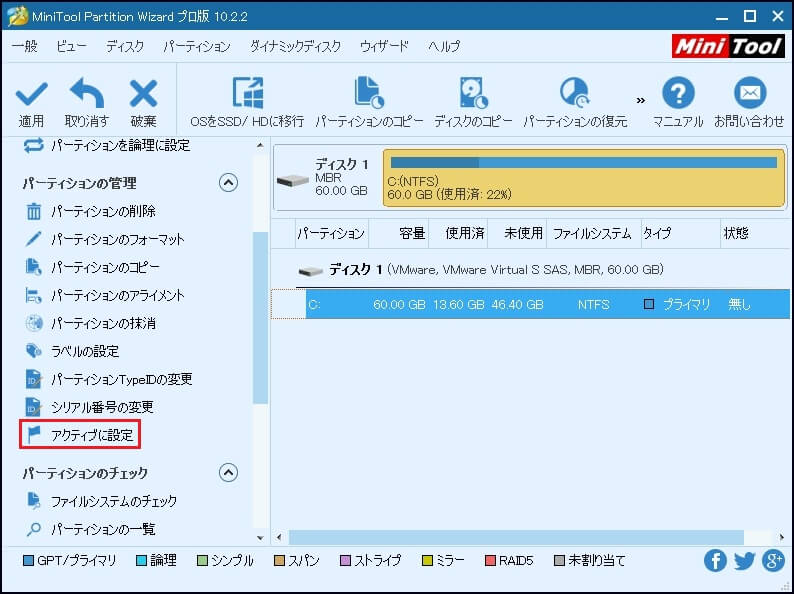Run ファイルシステムのチェック action

(101, 501)
